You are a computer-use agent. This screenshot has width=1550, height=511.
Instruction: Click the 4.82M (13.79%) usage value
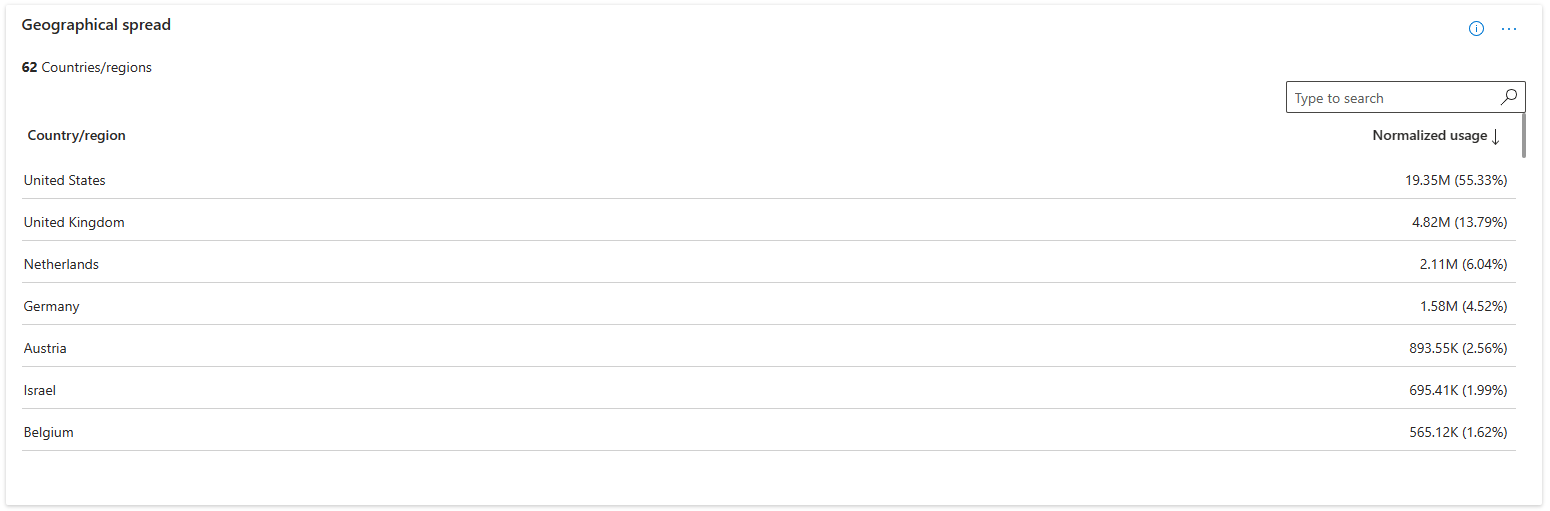[1459, 222]
